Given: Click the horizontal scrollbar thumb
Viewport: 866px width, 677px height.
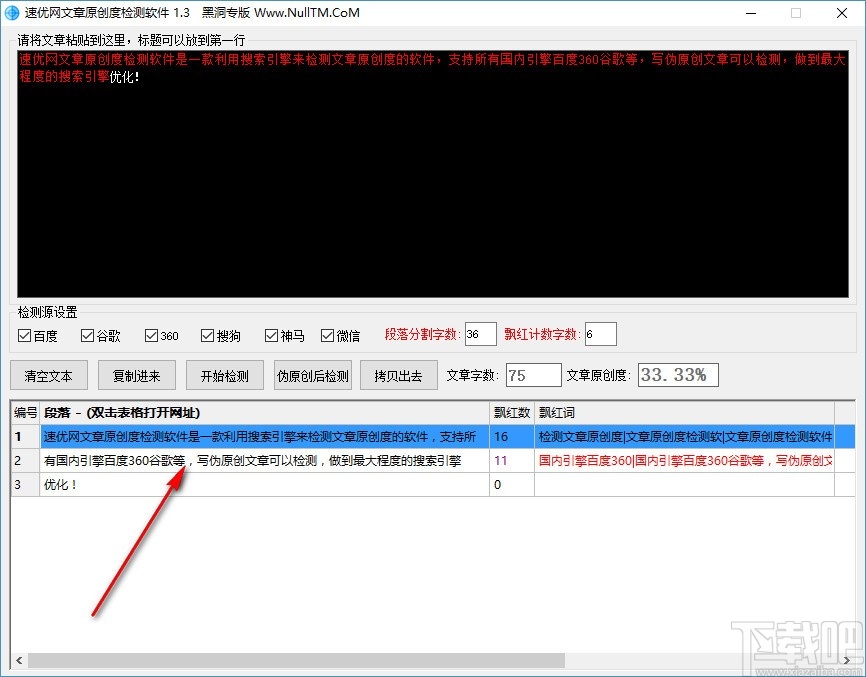Looking at the screenshot, I should pos(297,660).
